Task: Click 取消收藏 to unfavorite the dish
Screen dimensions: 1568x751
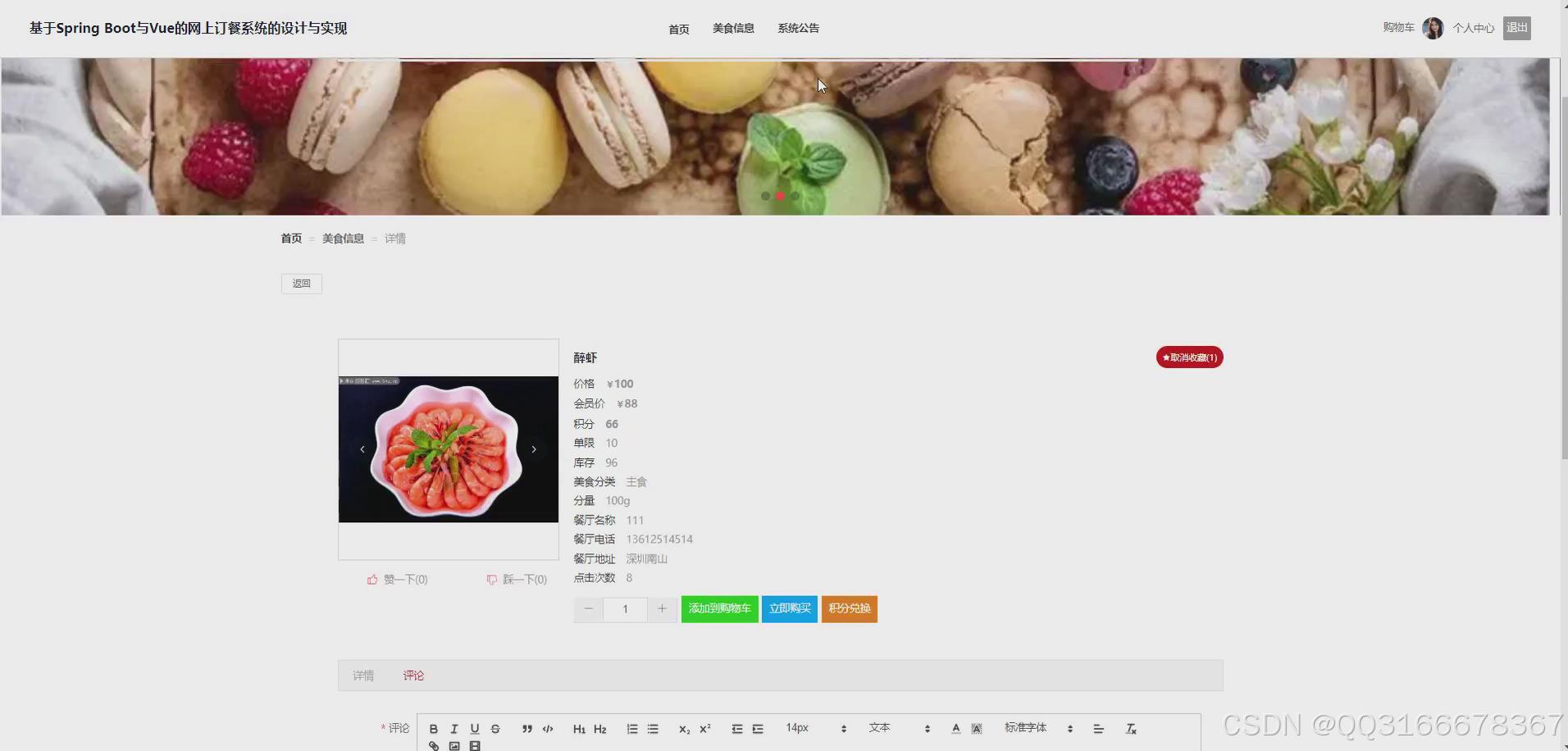Action: pyautogui.click(x=1189, y=357)
